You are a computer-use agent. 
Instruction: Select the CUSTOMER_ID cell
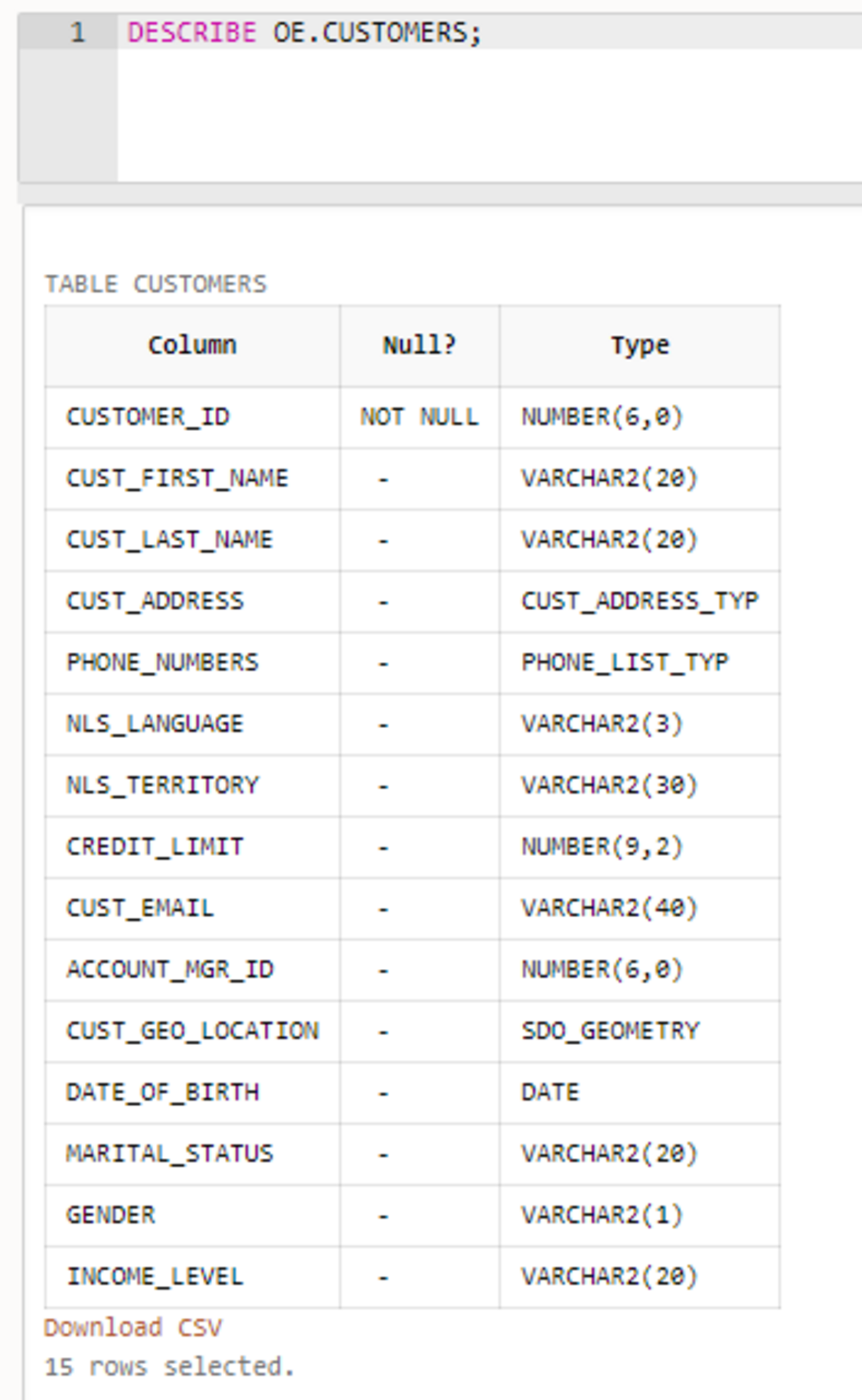click(148, 417)
